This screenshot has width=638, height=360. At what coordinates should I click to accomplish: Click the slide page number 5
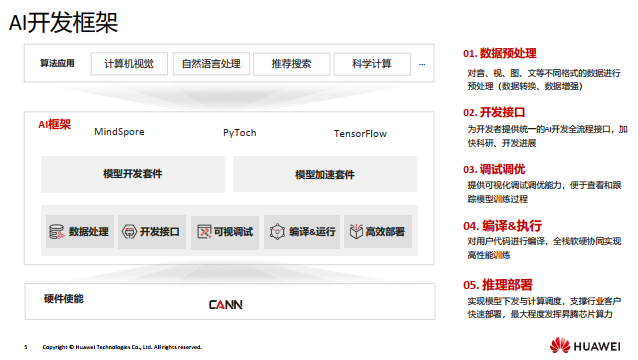(26, 347)
